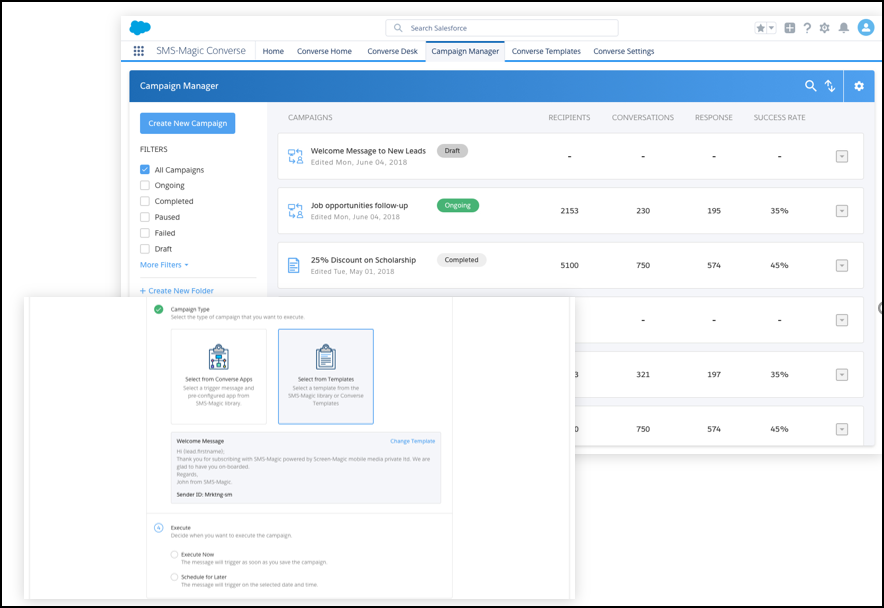This screenshot has height=608, width=884.
Task: Select the Campaign Manager tab
Action: 465,51
